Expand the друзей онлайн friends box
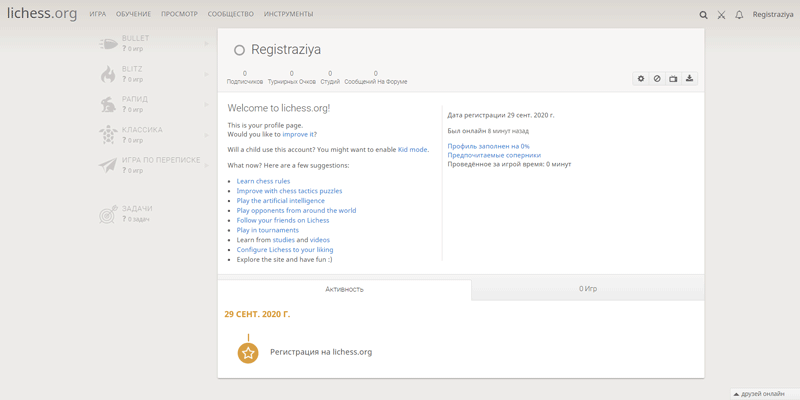Screen dimensions: 800x400 pyautogui.click(x=765, y=394)
